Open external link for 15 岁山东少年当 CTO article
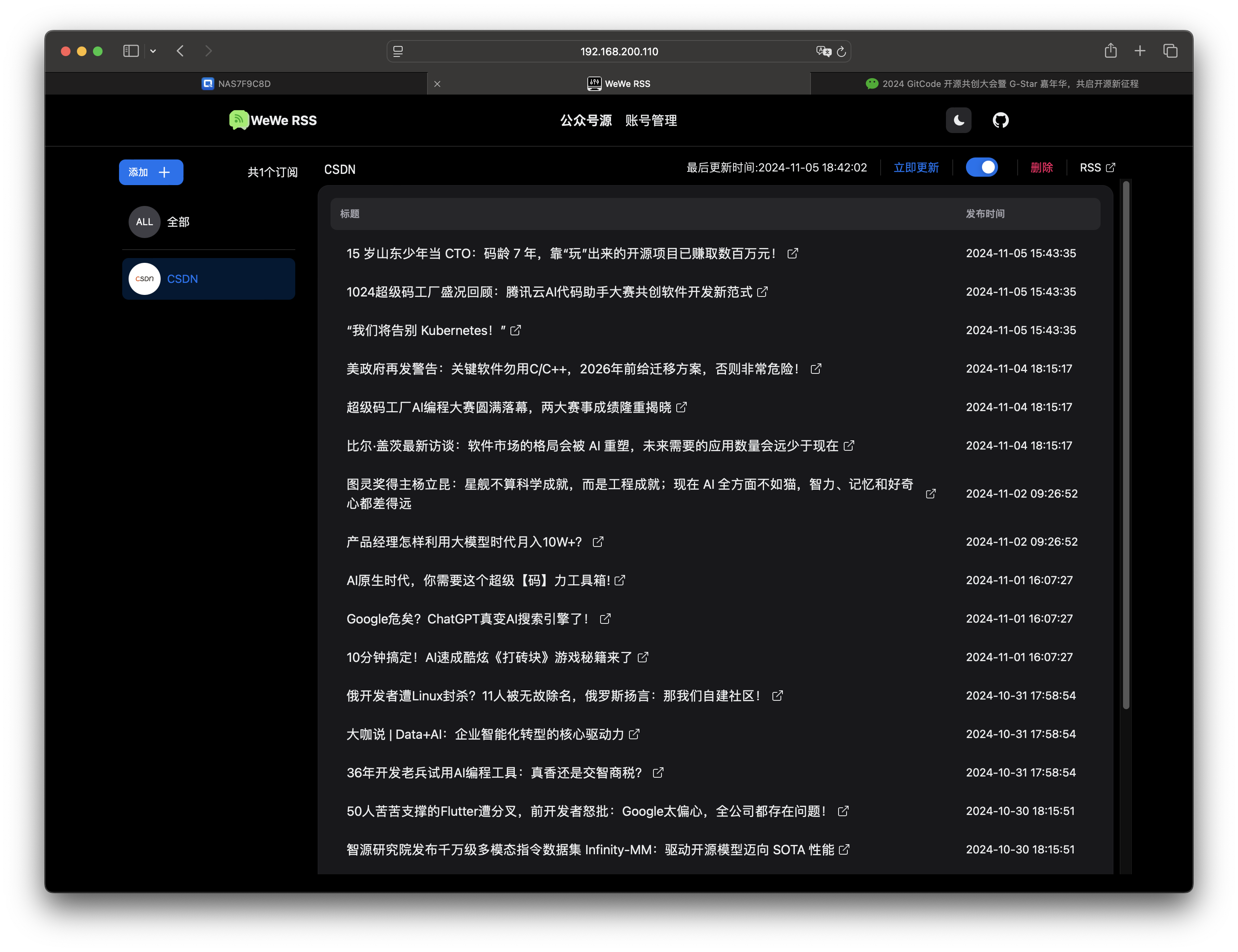 (792, 253)
